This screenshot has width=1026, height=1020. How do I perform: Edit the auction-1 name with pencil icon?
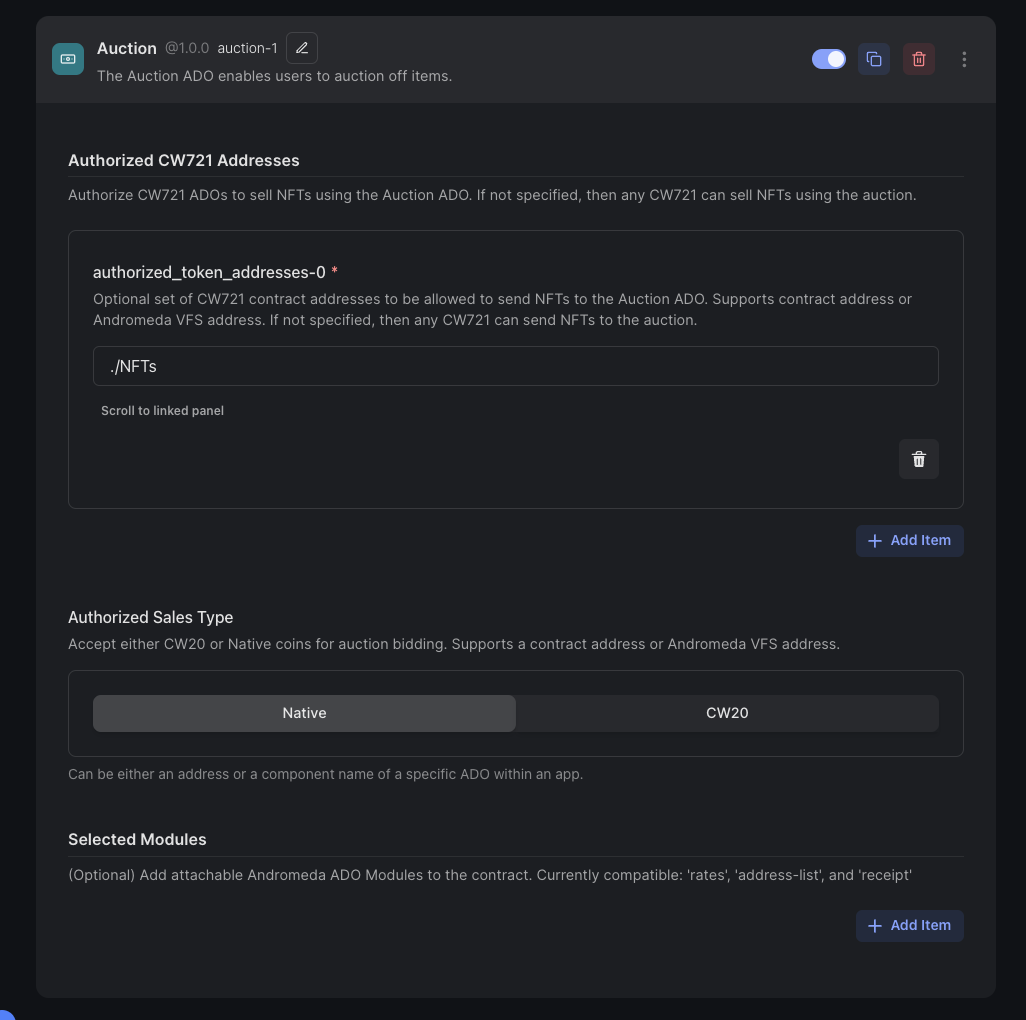click(302, 48)
